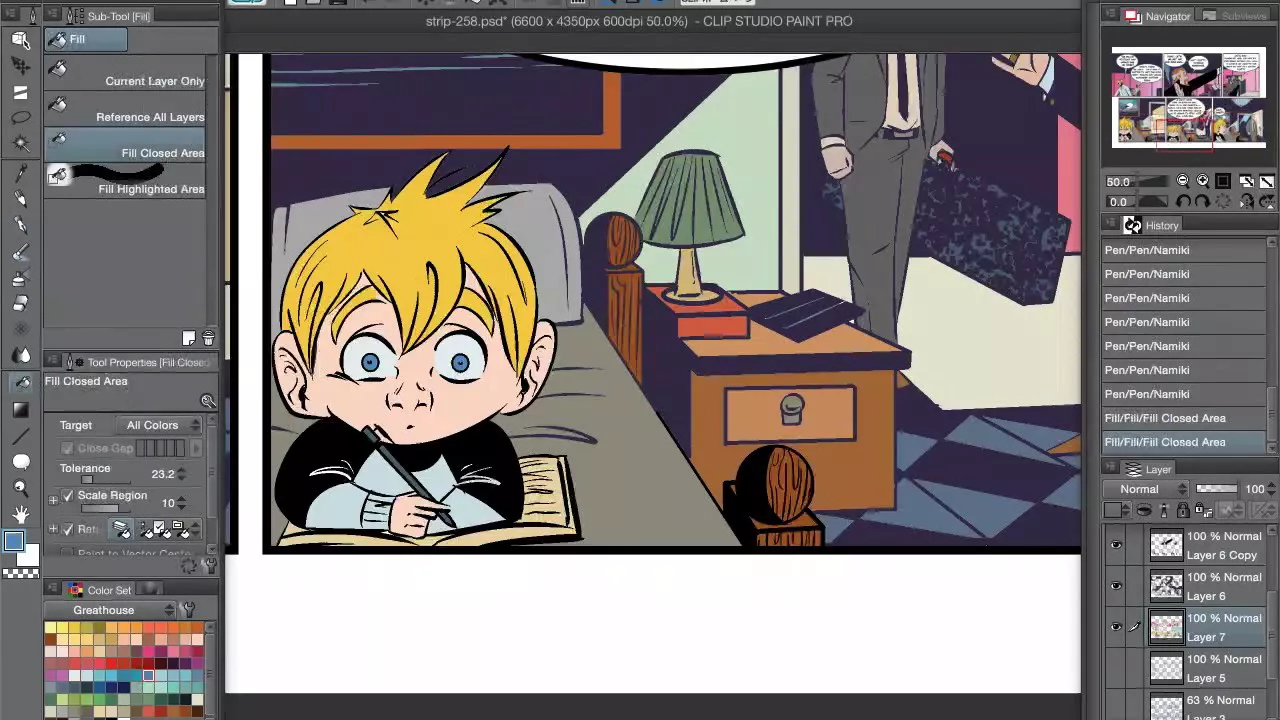The image size is (1280, 720).
Task: Open the Target All Colors dropdown
Action: point(159,425)
